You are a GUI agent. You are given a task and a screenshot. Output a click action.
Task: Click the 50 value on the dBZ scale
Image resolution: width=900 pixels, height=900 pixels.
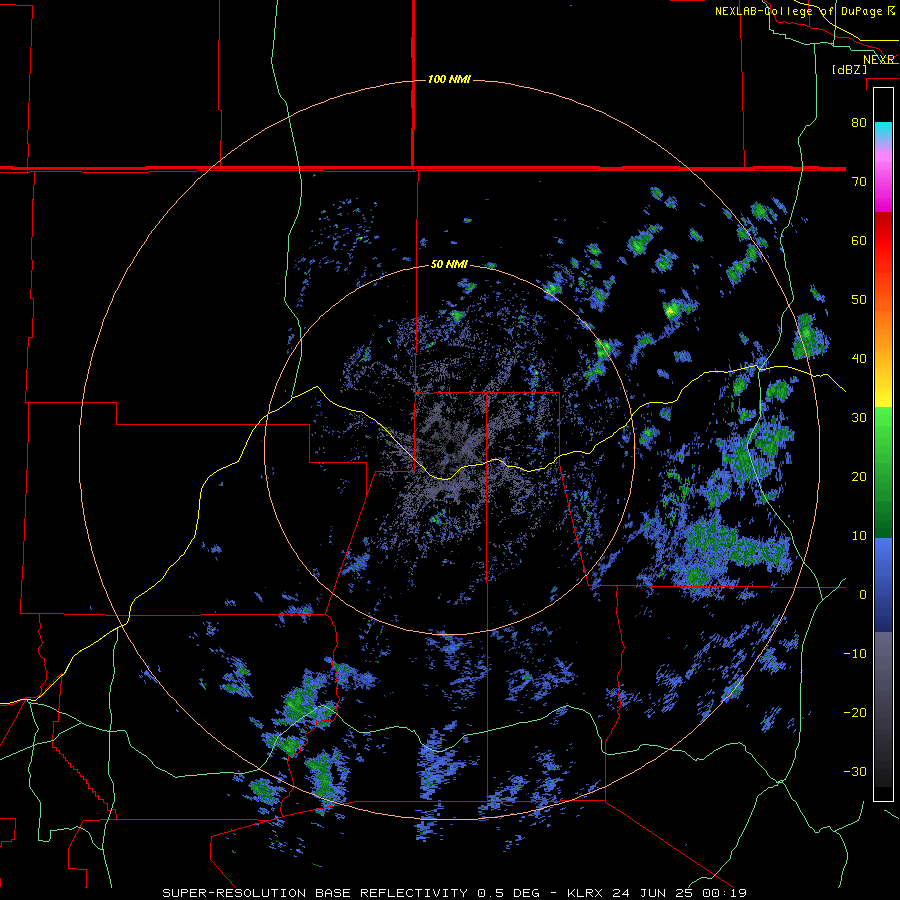(x=859, y=300)
